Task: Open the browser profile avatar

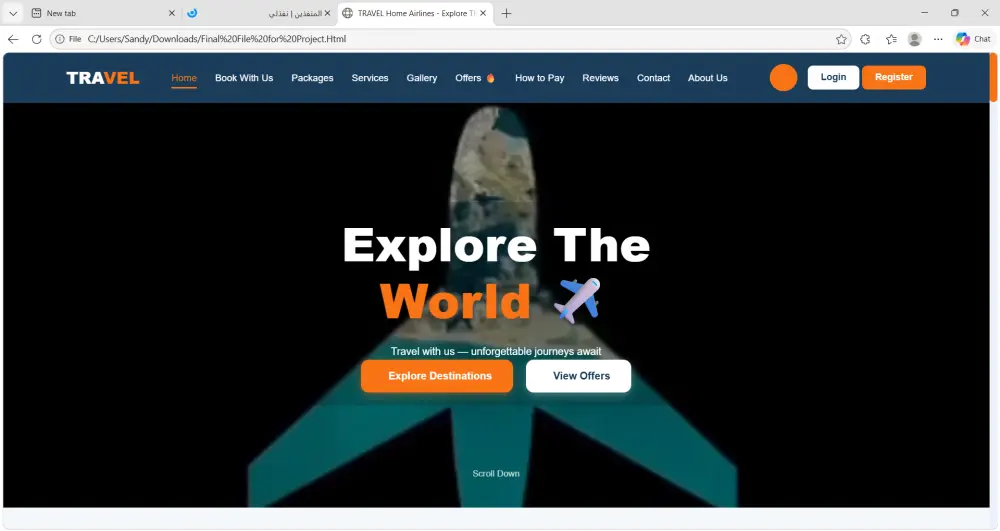Action: (x=915, y=39)
